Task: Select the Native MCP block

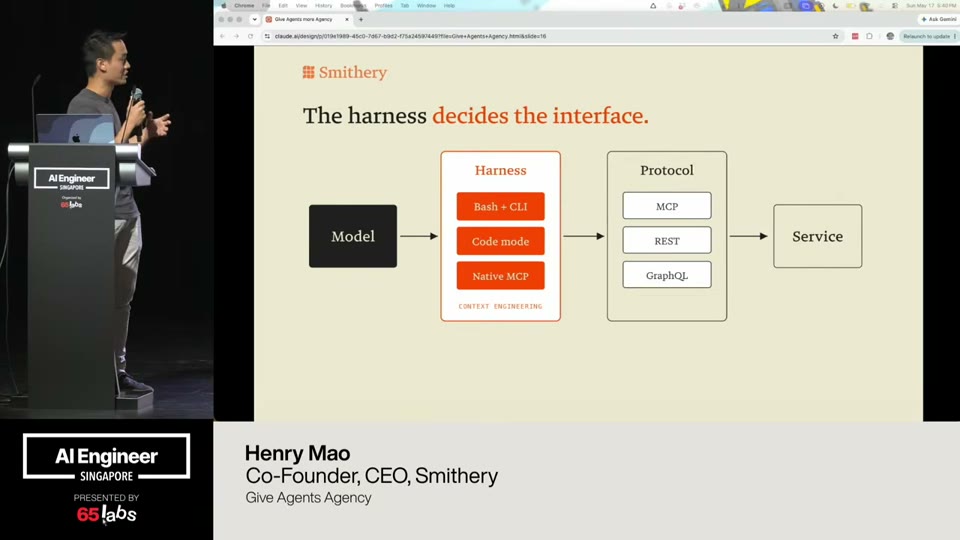Action: [500, 276]
